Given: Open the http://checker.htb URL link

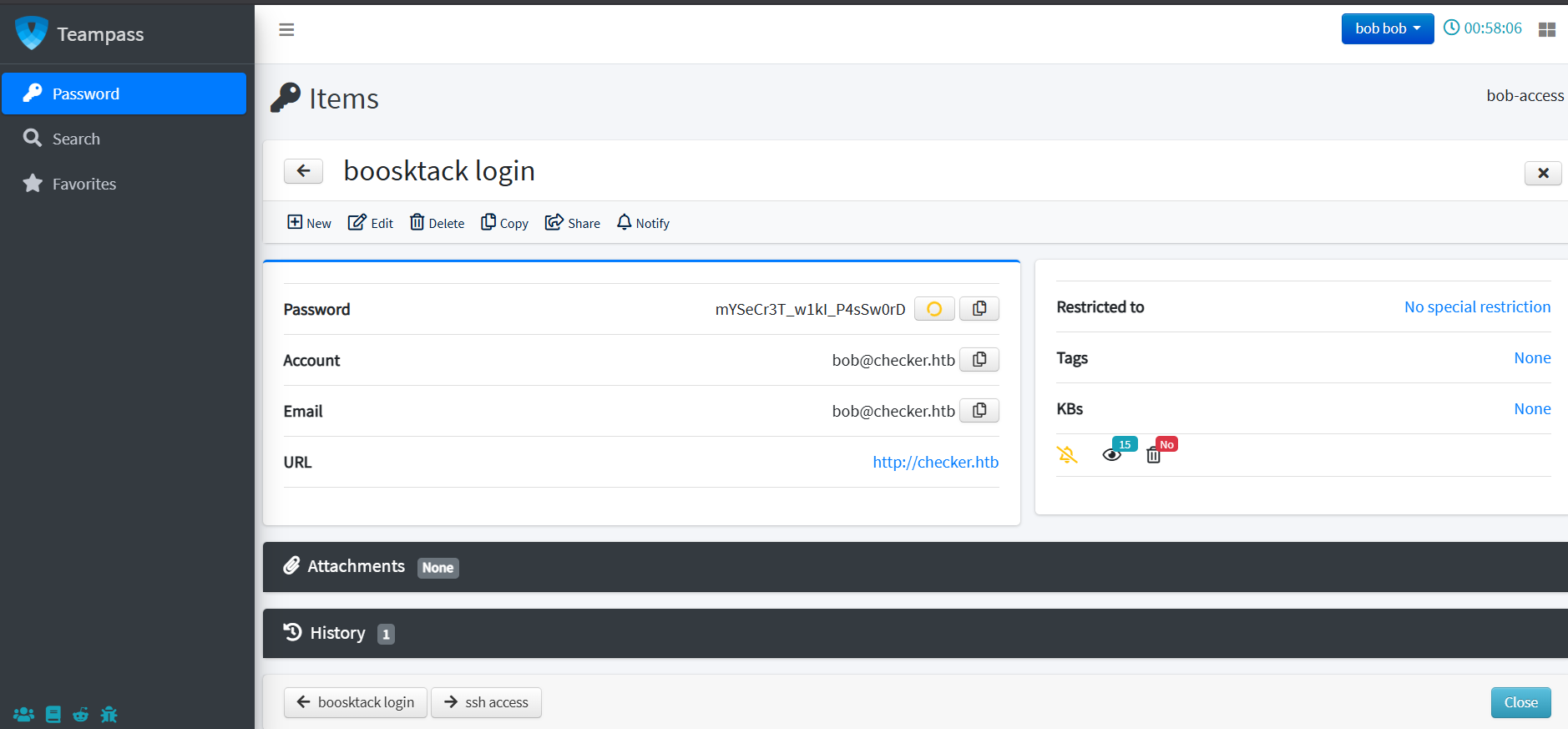Looking at the screenshot, I should 935,462.
